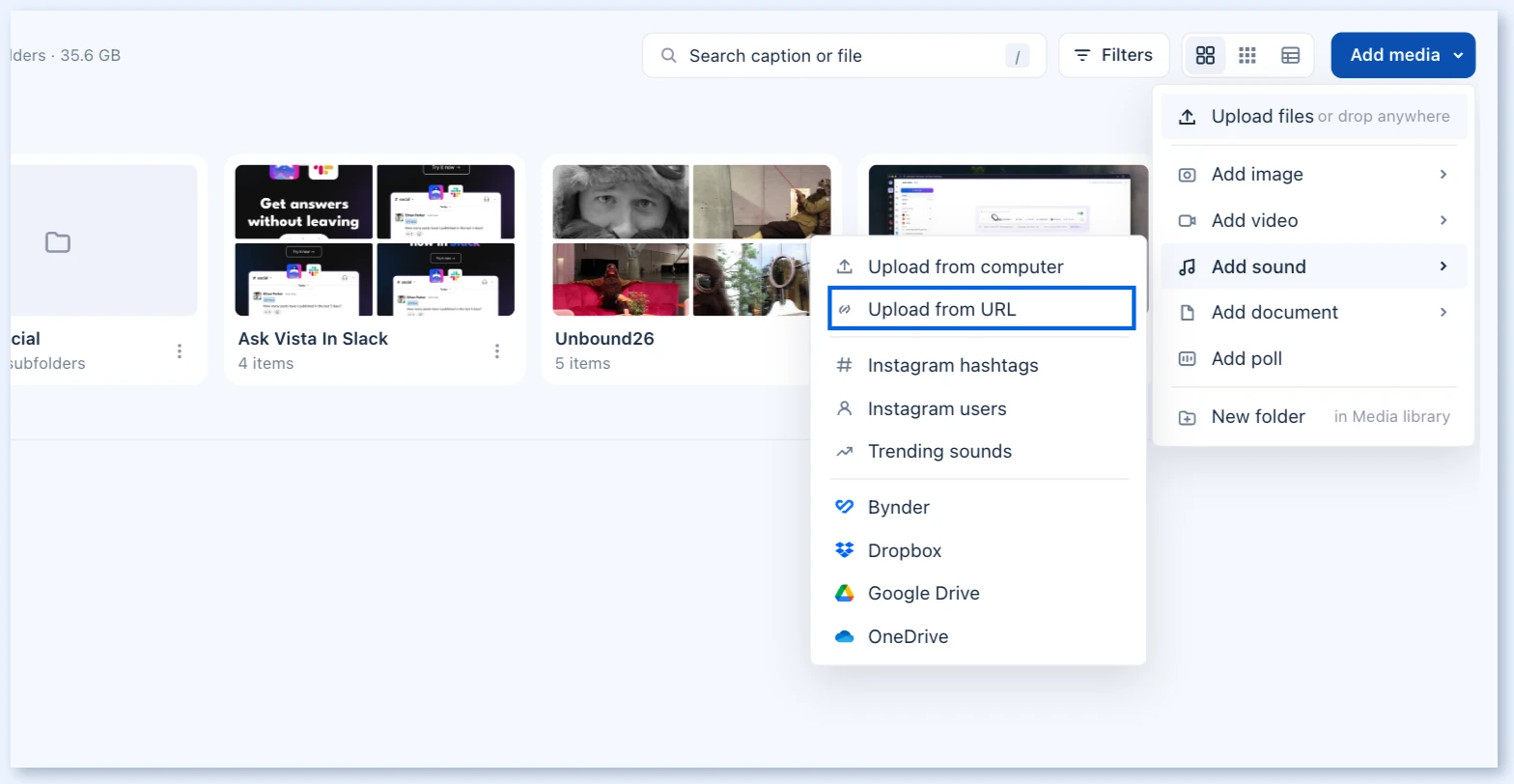
Task: Click Upload files or drop anywhere
Action: [x=1313, y=116]
